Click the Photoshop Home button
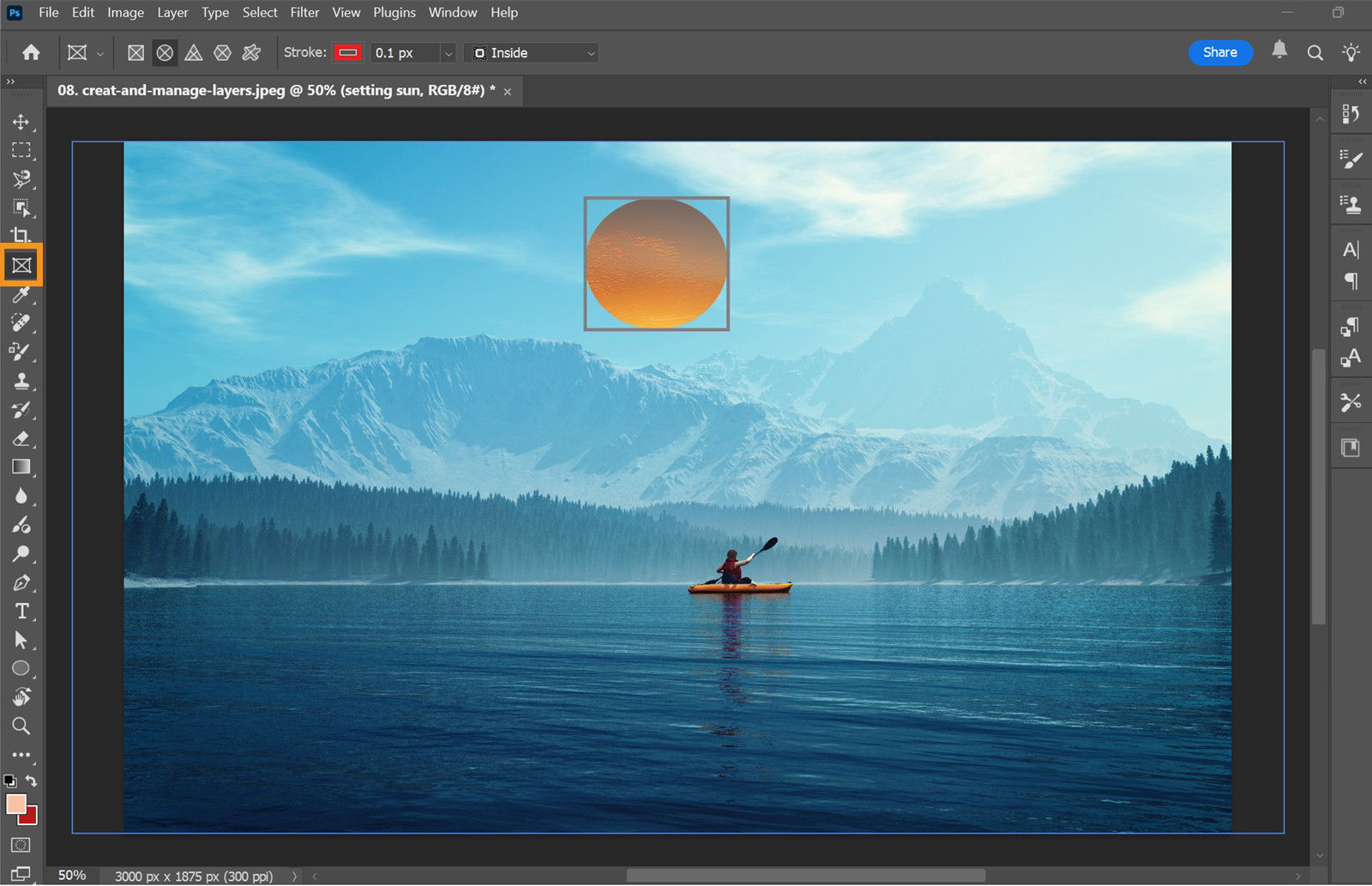The width and height of the screenshot is (1372, 886). click(x=30, y=52)
